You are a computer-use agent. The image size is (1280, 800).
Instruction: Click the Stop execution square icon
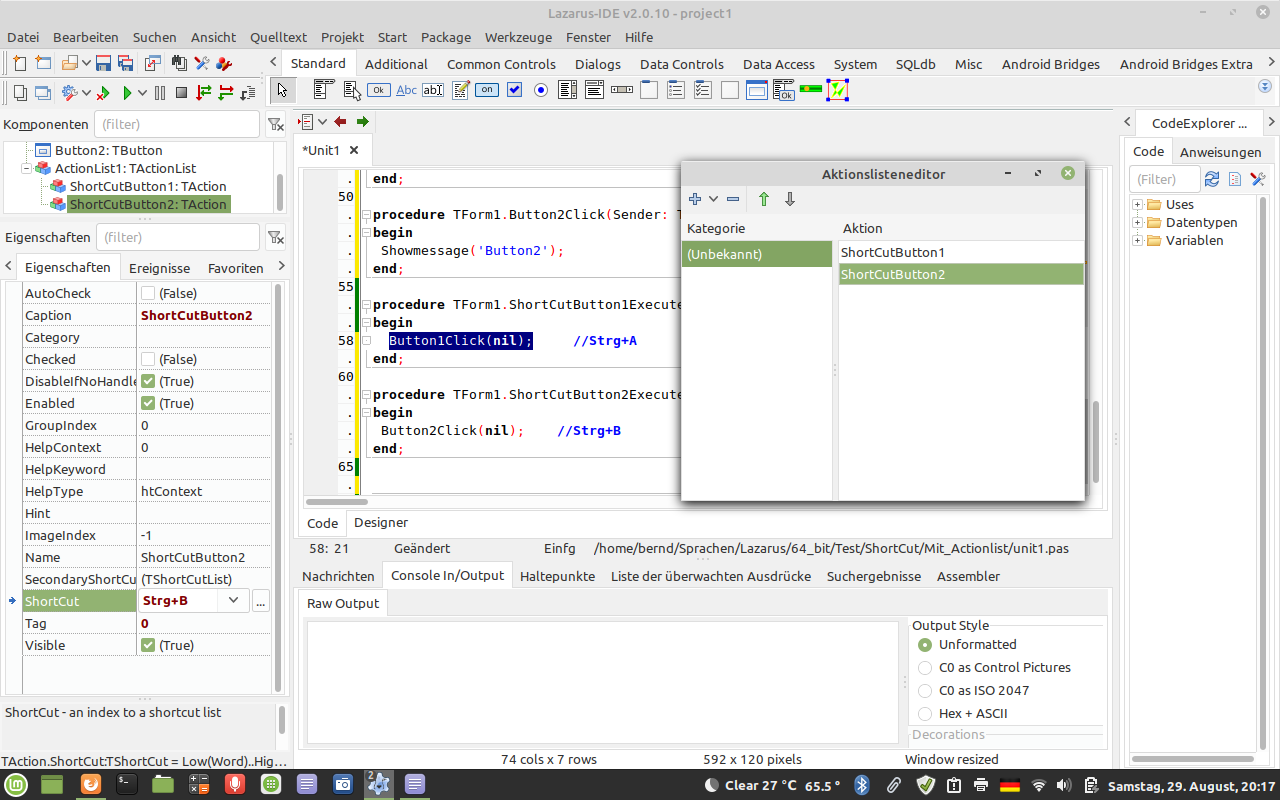(181, 93)
